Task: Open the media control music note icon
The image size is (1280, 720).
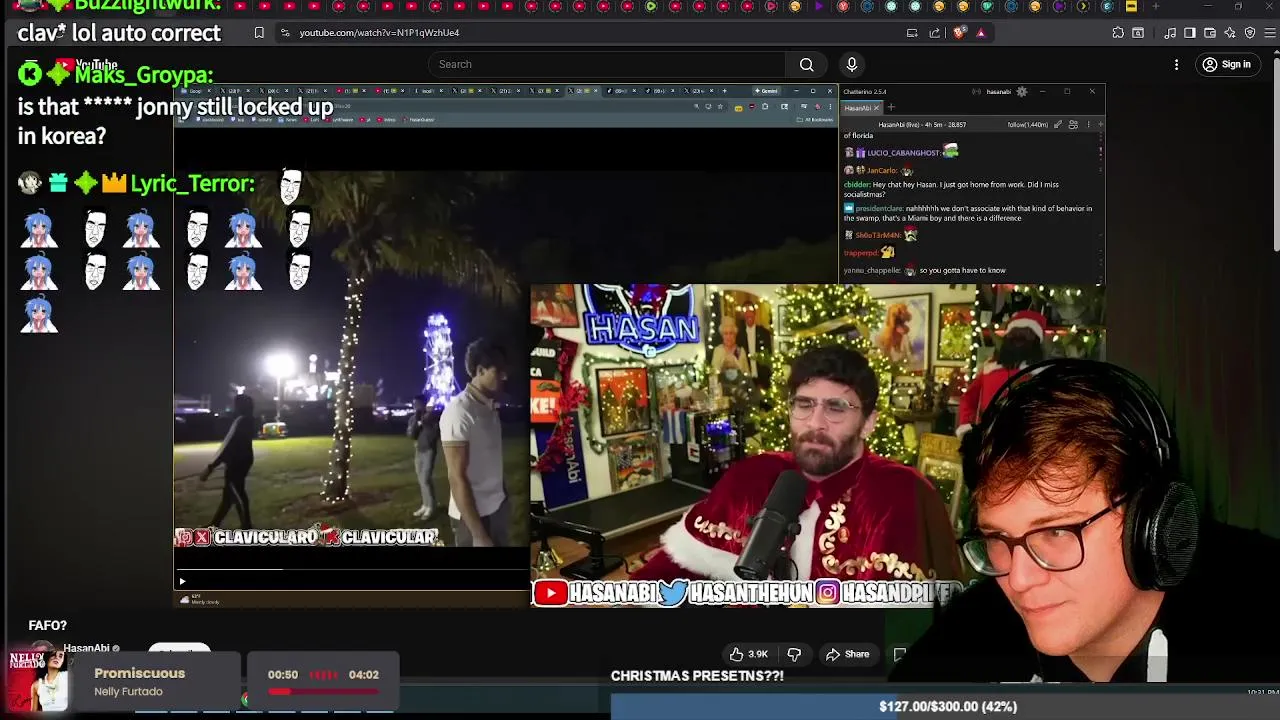Action: pos(1170,32)
